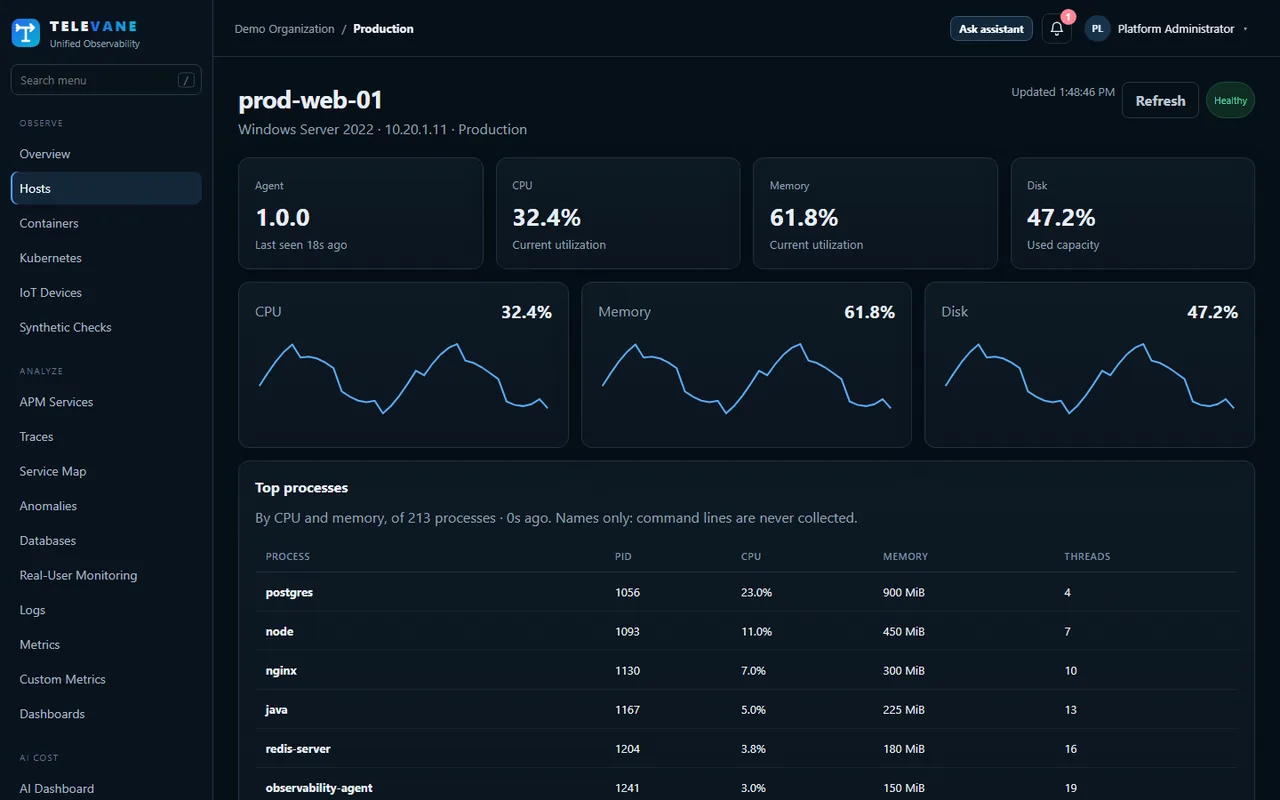The image size is (1280, 800).
Task: Refresh the host data
Action: [x=1160, y=101]
